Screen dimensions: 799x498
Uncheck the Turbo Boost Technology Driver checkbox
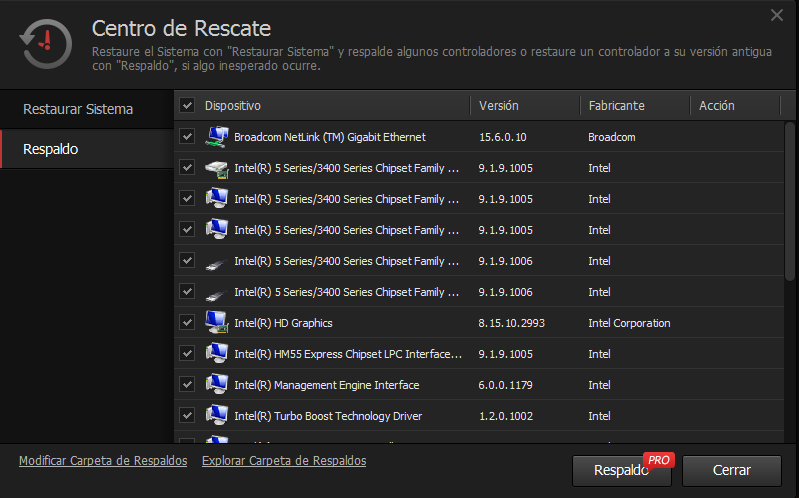(x=187, y=416)
